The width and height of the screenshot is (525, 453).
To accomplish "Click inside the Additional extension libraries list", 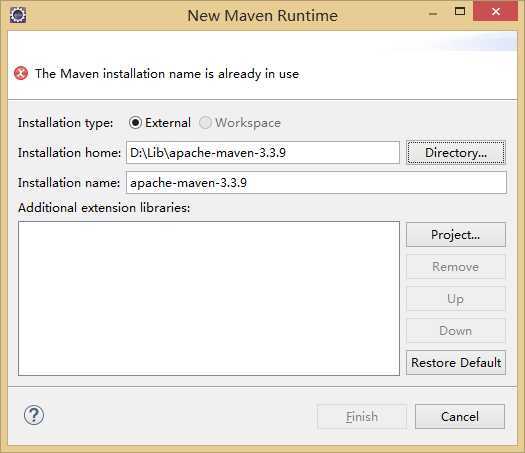I will (209, 298).
